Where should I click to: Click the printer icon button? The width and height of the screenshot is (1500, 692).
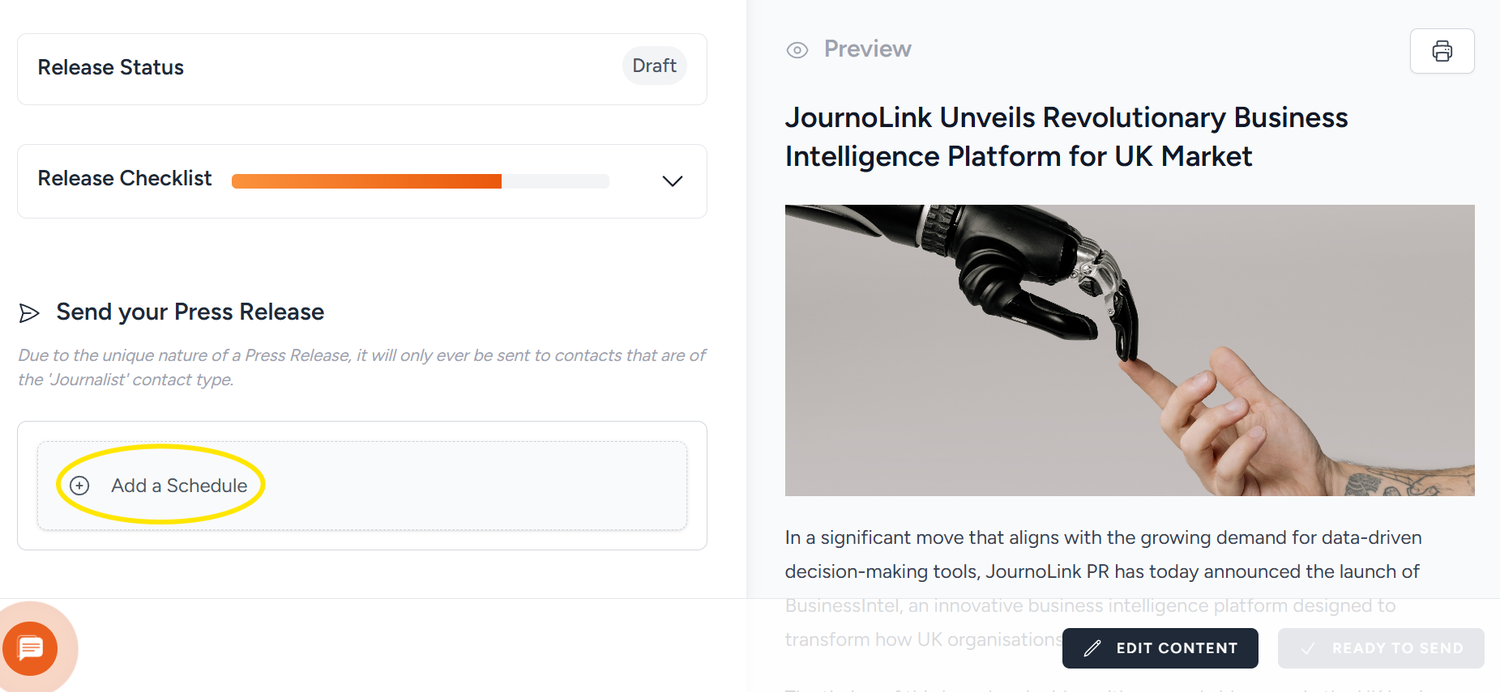(x=1441, y=51)
